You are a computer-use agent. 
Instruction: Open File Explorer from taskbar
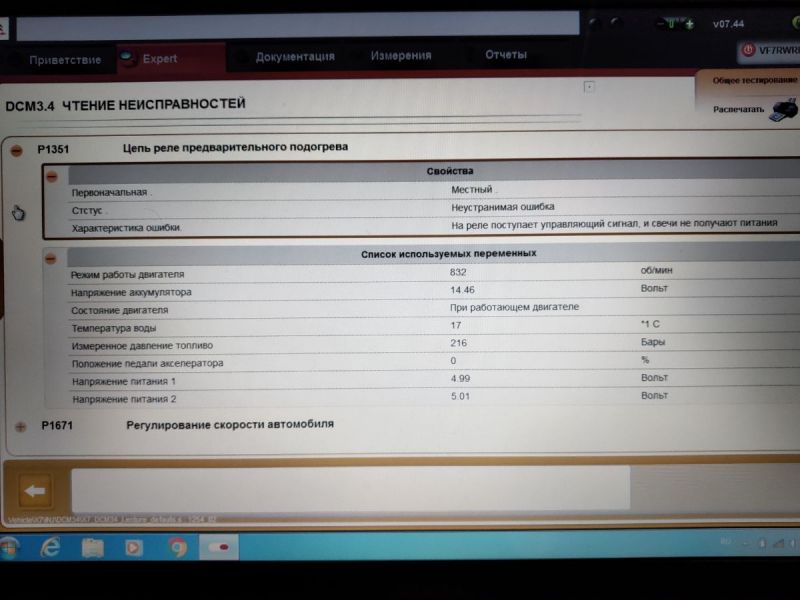click(x=93, y=547)
